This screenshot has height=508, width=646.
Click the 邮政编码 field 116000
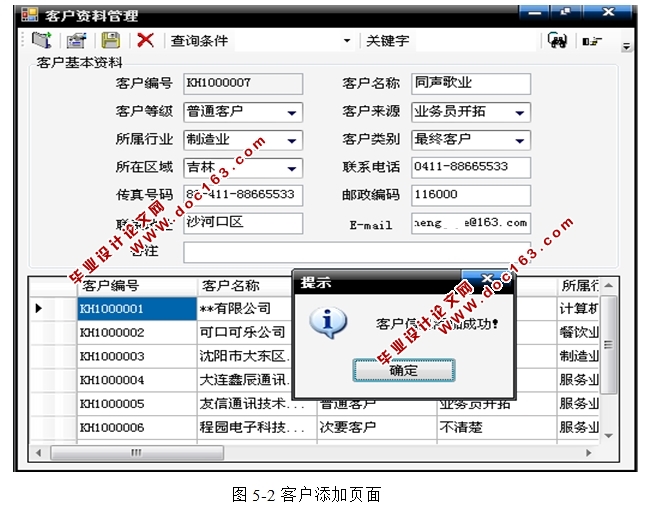(471, 195)
